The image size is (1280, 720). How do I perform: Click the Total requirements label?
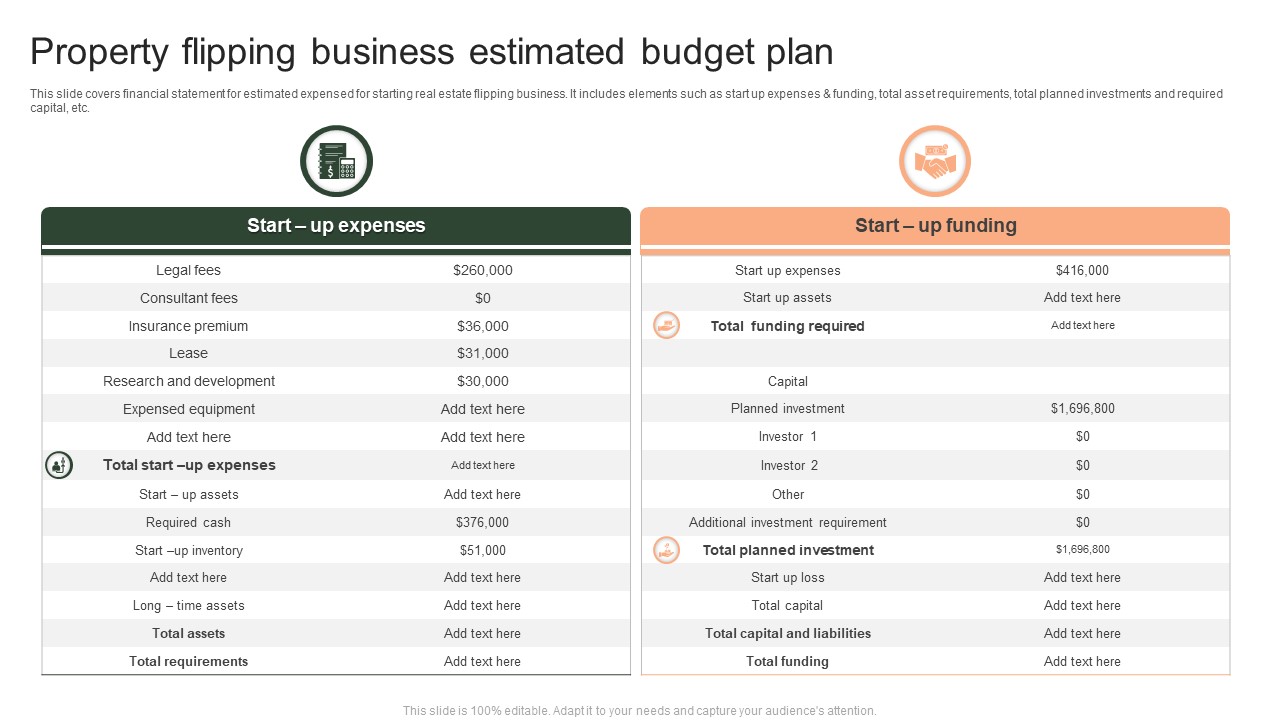pyautogui.click(x=188, y=661)
